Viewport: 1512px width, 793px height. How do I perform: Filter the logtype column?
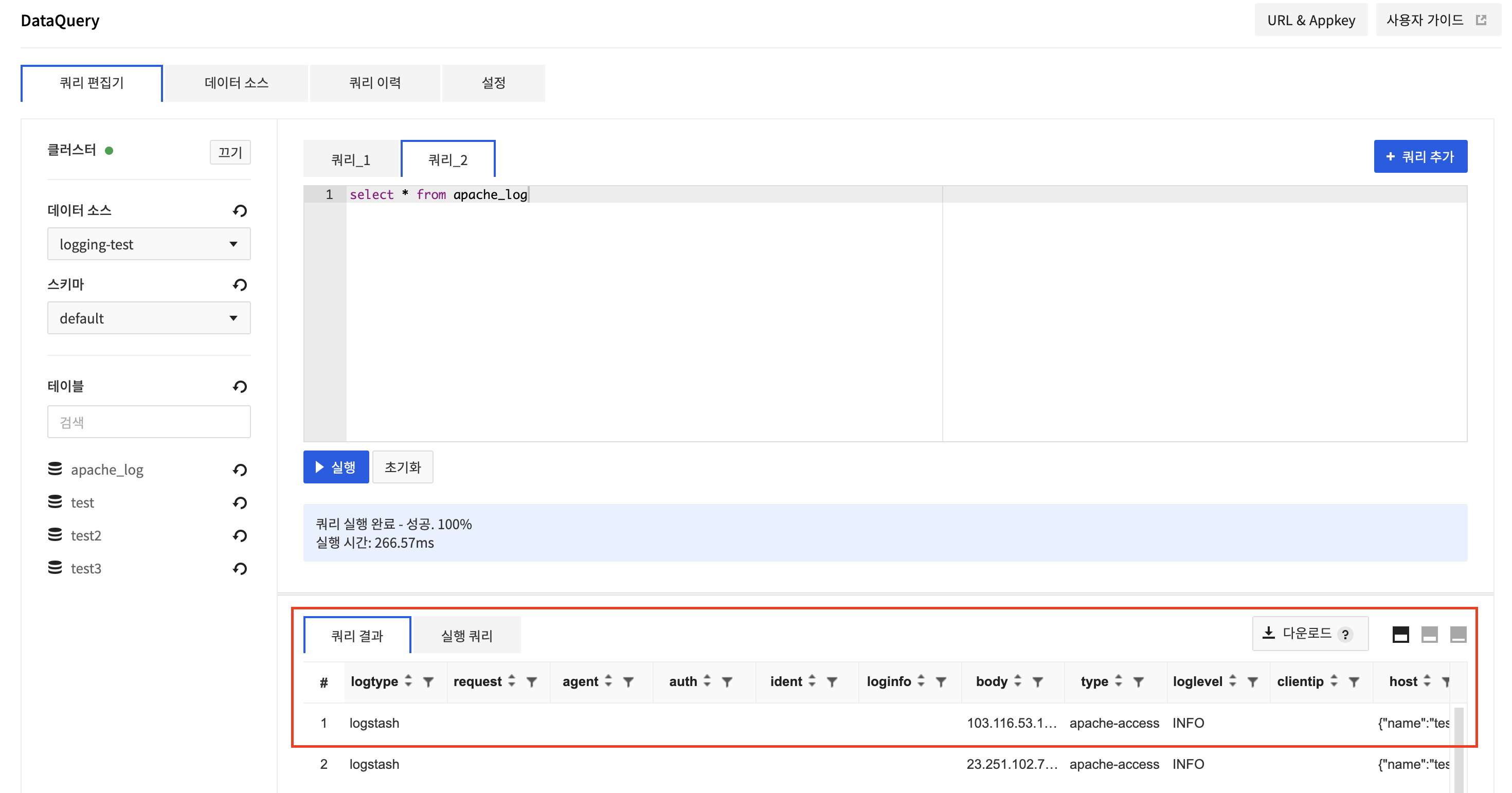pyautogui.click(x=428, y=681)
